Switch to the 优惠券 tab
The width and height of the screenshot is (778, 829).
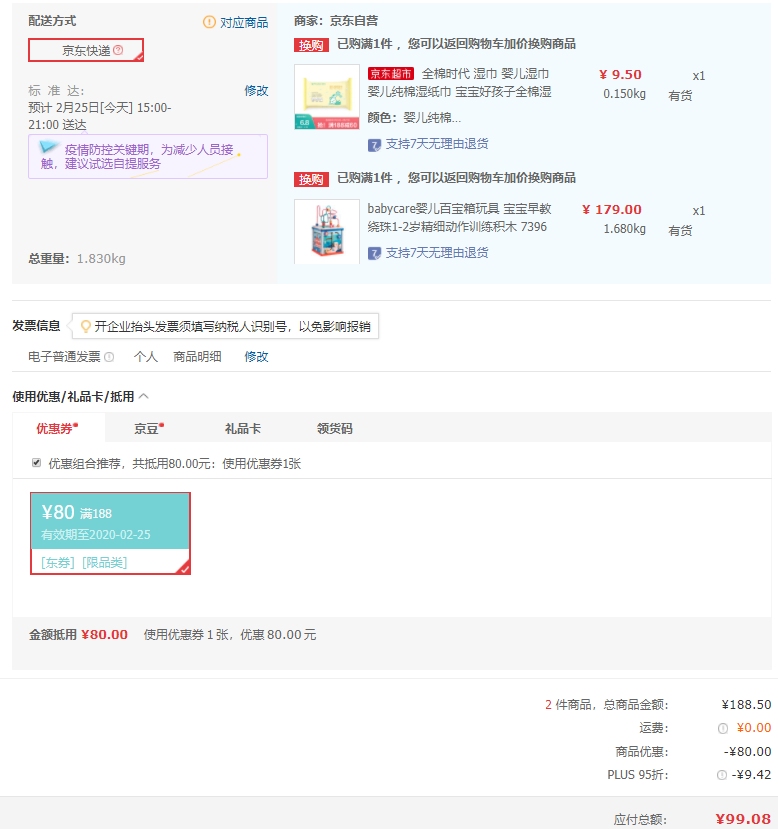(57, 428)
